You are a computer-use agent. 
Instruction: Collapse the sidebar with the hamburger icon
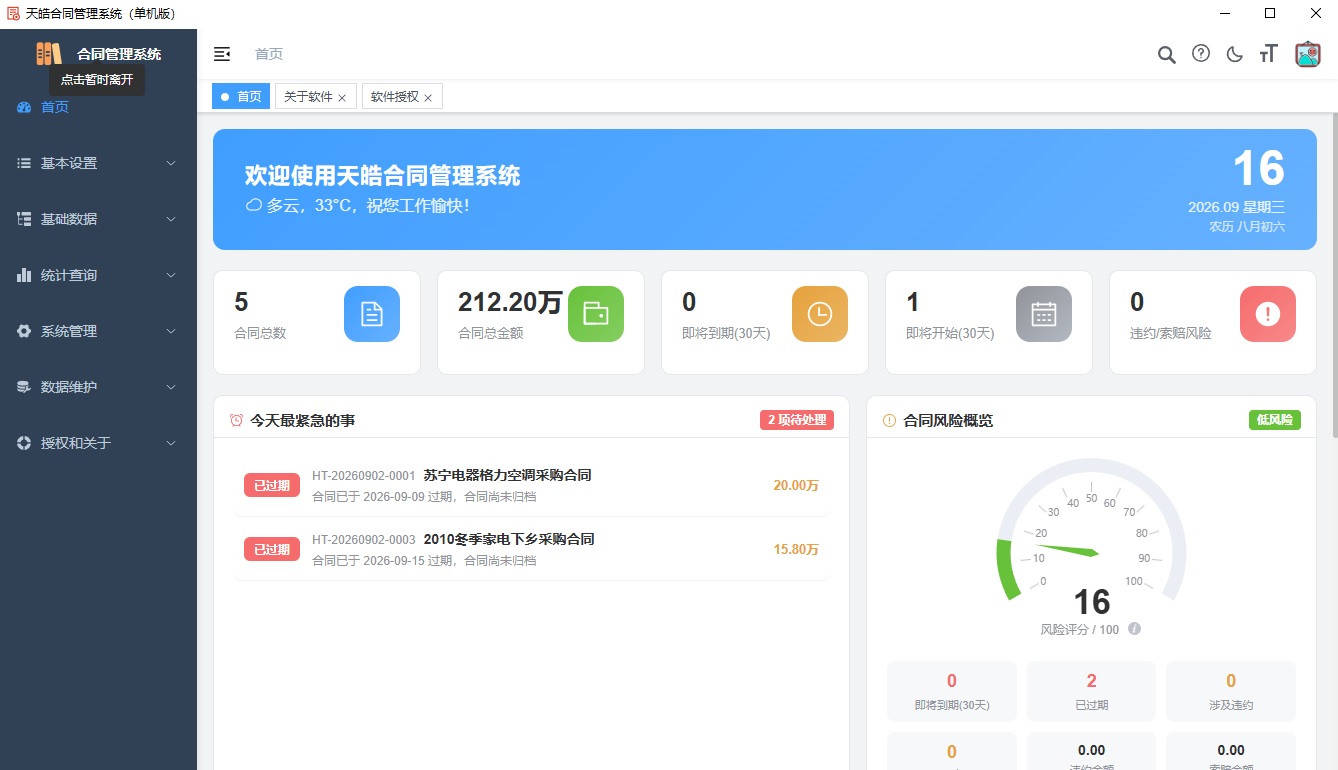point(222,54)
